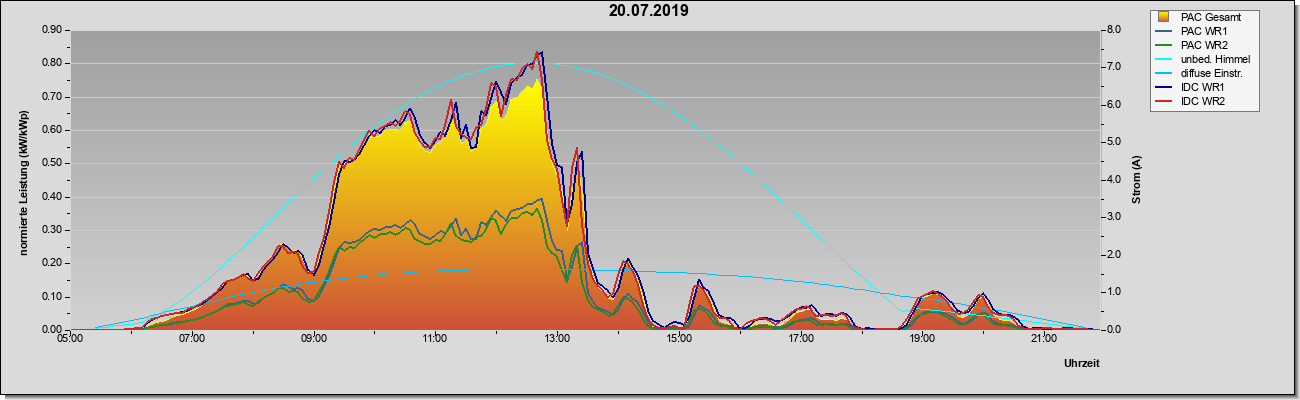Viewport: 1300px width, 400px height.
Task: Click the 05:00 time axis label
Action: [x=71, y=340]
